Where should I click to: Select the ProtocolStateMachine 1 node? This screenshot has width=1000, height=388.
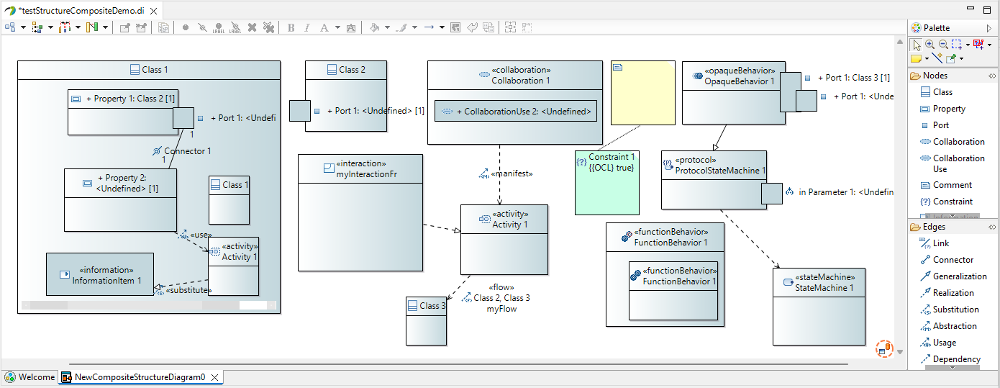click(x=713, y=180)
